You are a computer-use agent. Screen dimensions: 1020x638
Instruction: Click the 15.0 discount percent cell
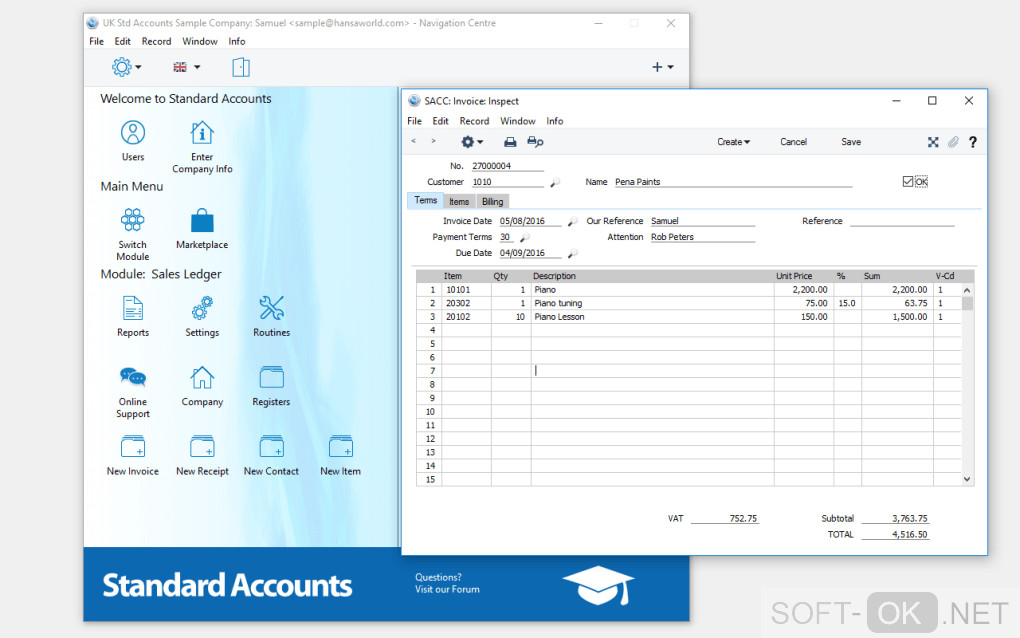[x=848, y=303]
